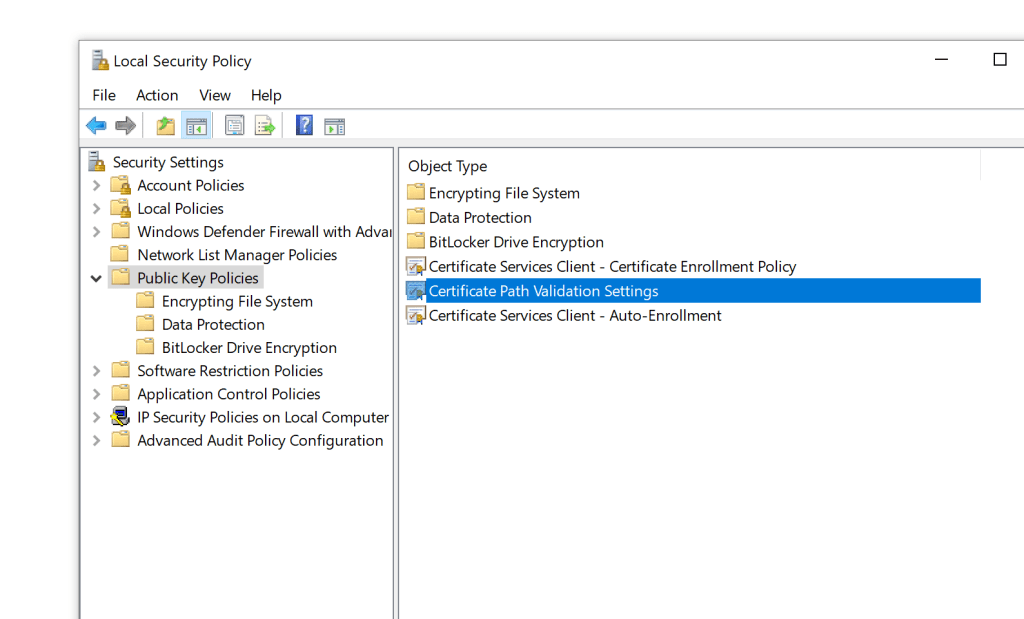Click the Object Type column header
Image resolution: width=1024 pixels, height=619 pixels.
pyautogui.click(x=448, y=167)
